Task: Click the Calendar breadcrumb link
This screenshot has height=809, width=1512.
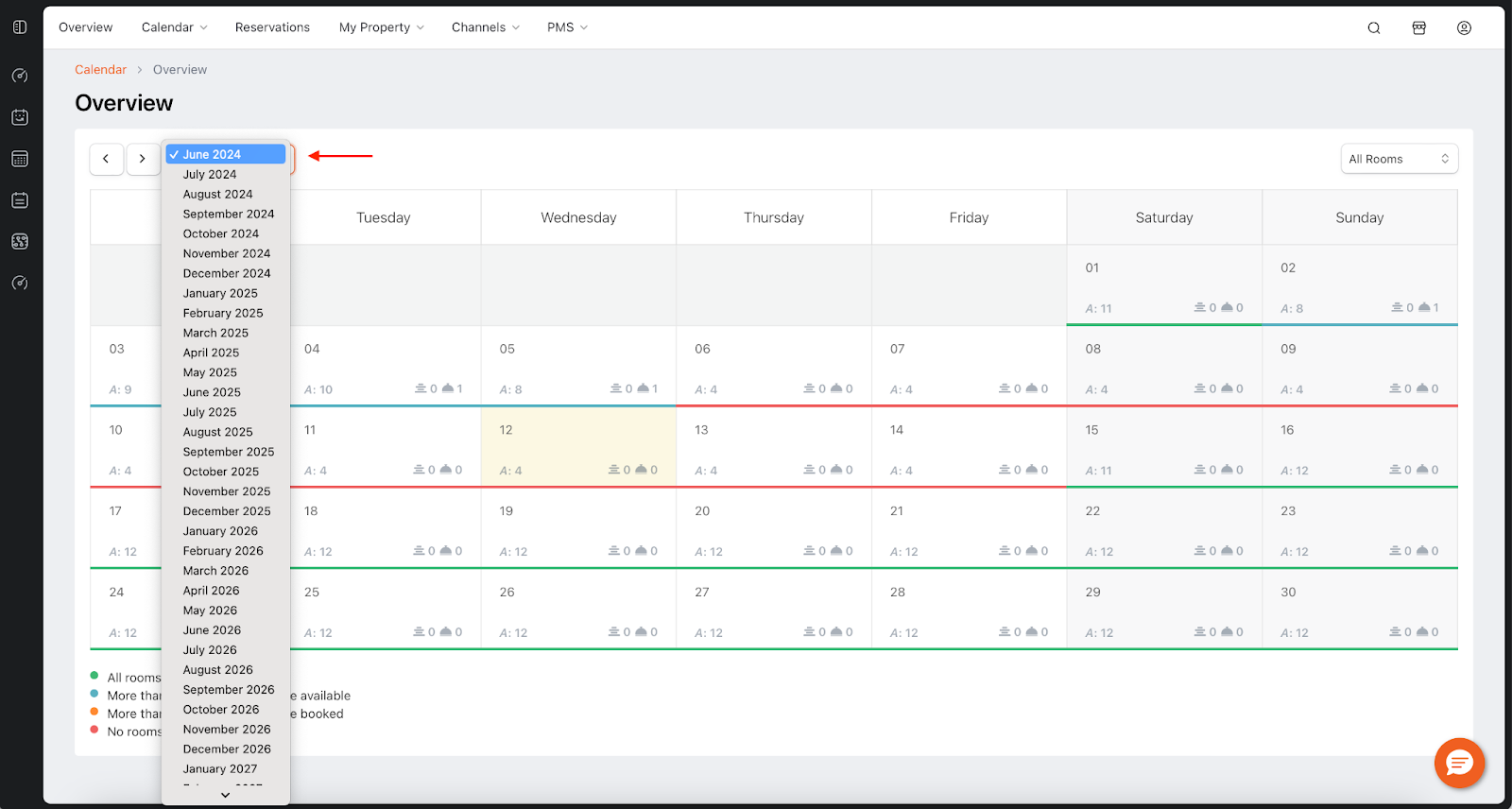Action: click(x=100, y=70)
